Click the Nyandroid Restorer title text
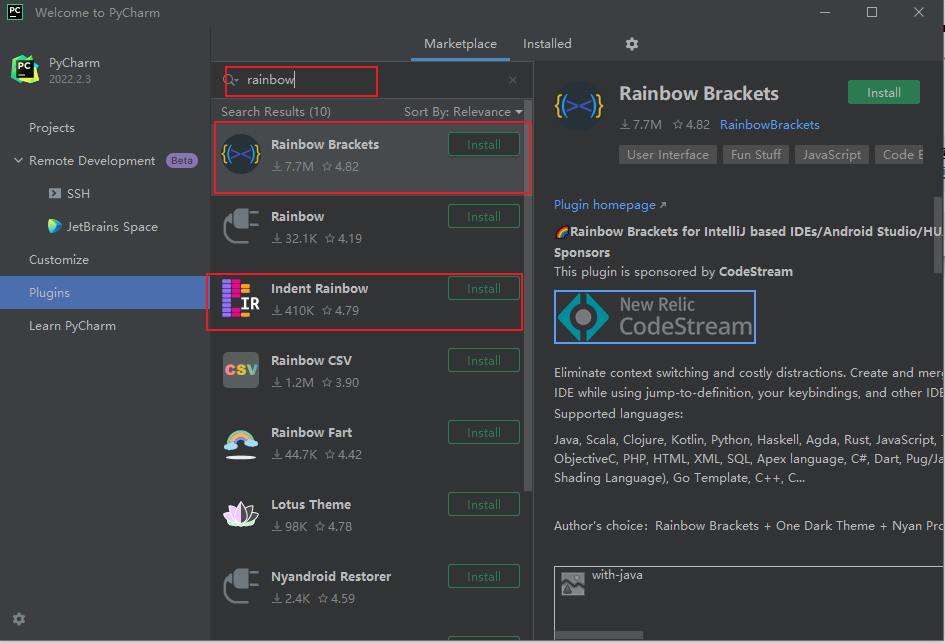This screenshot has width=945, height=643. pyautogui.click(x=331, y=577)
